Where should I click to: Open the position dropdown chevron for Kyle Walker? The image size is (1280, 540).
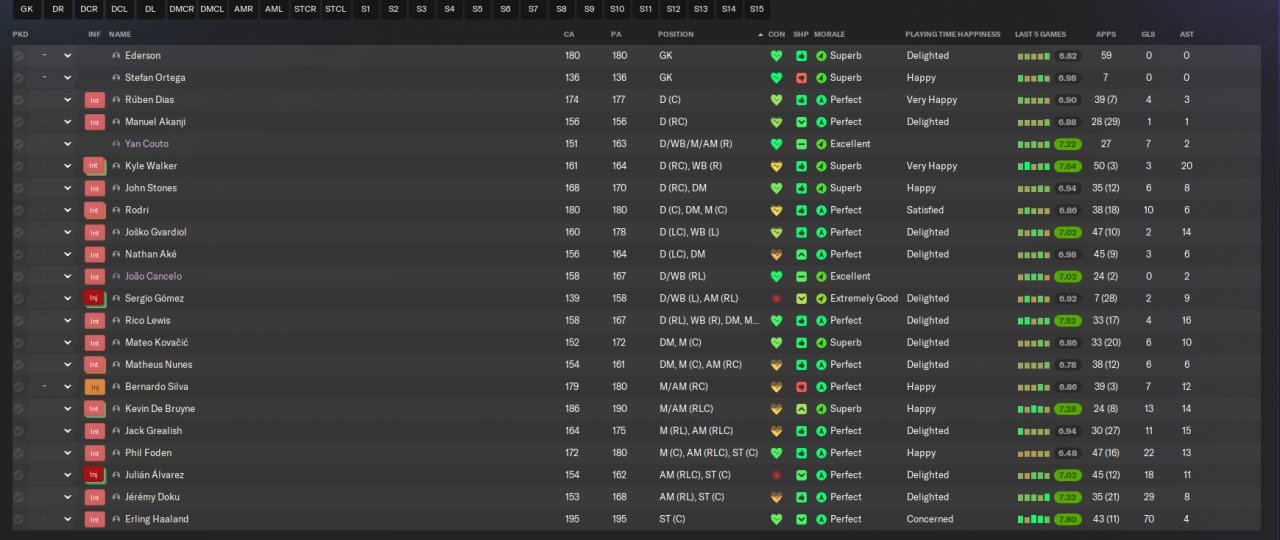(x=67, y=166)
